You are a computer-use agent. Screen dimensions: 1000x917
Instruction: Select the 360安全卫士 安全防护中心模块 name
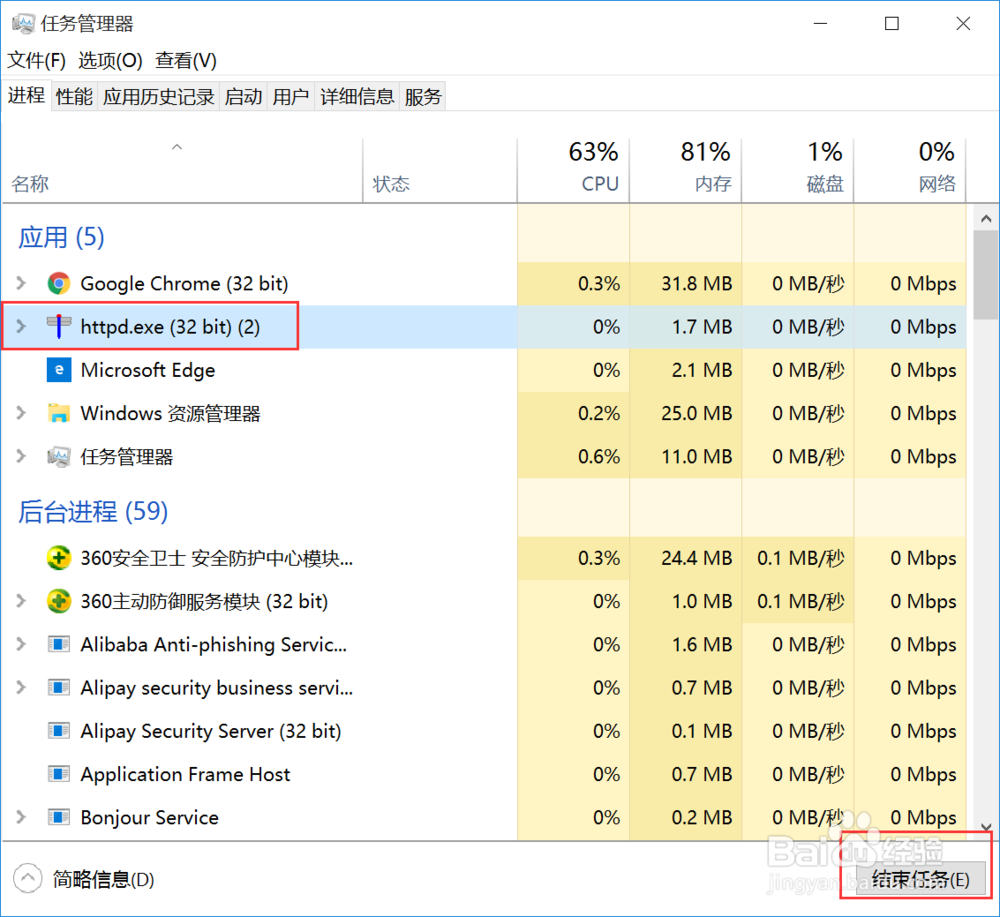pos(217,558)
